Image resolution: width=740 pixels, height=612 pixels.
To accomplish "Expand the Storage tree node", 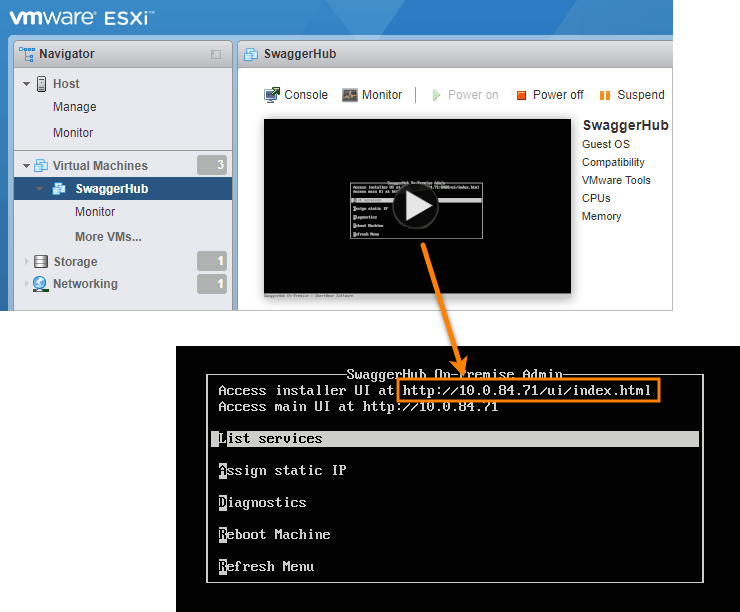I will pyautogui.click(x=26, y=261).
